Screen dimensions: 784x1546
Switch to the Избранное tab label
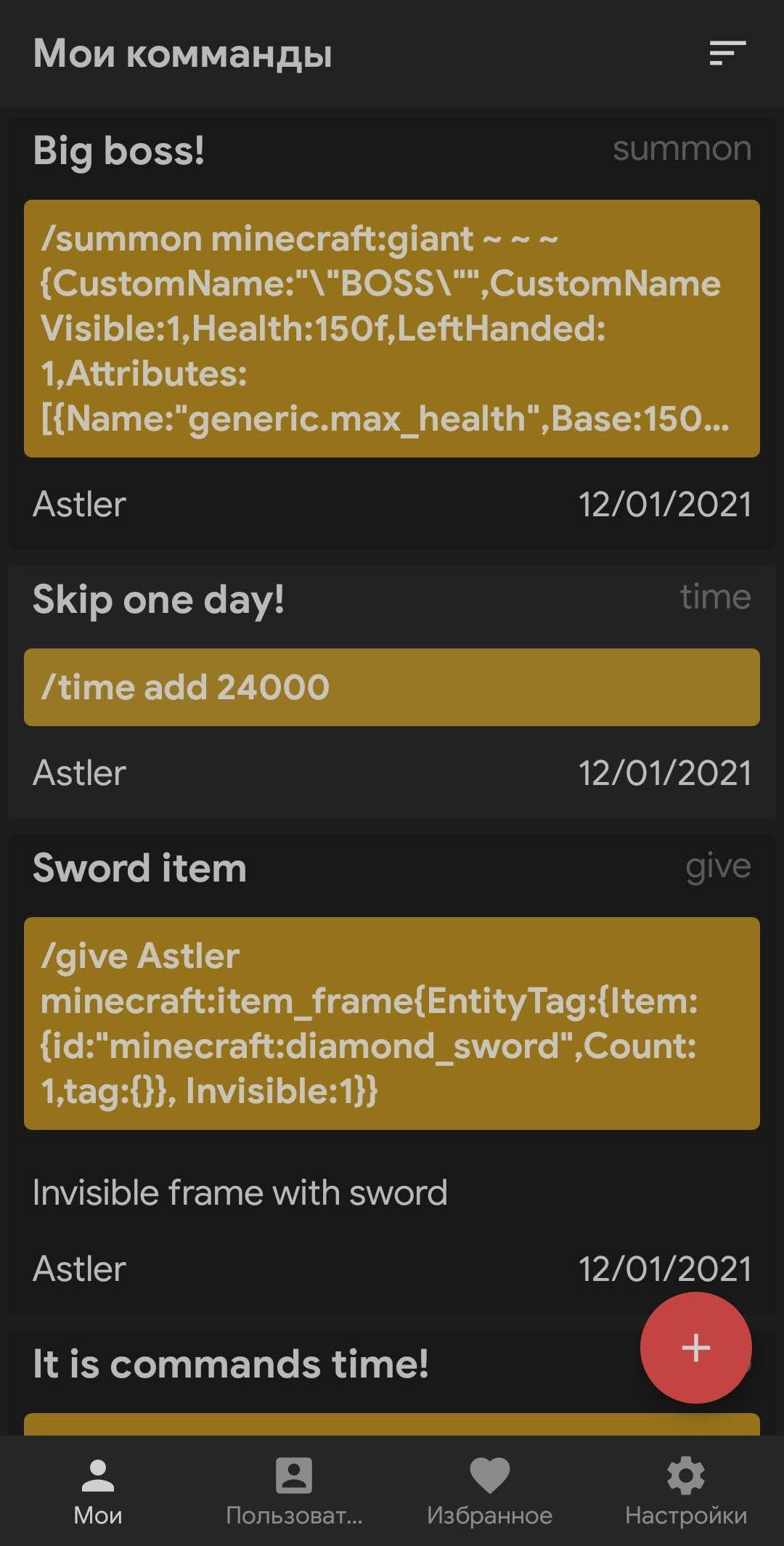[x=490, y=1516]
